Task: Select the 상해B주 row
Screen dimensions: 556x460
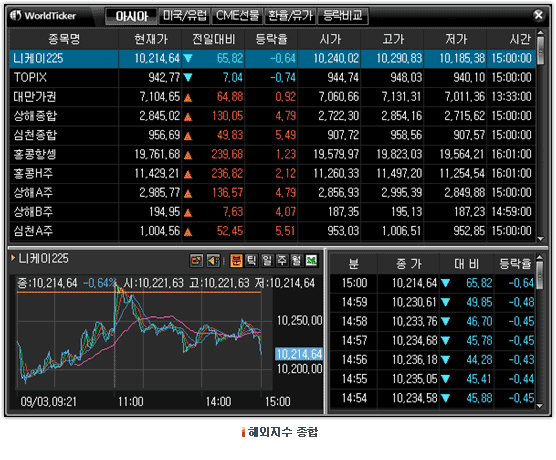Action: pyautogui.click(x=272, y=211)
